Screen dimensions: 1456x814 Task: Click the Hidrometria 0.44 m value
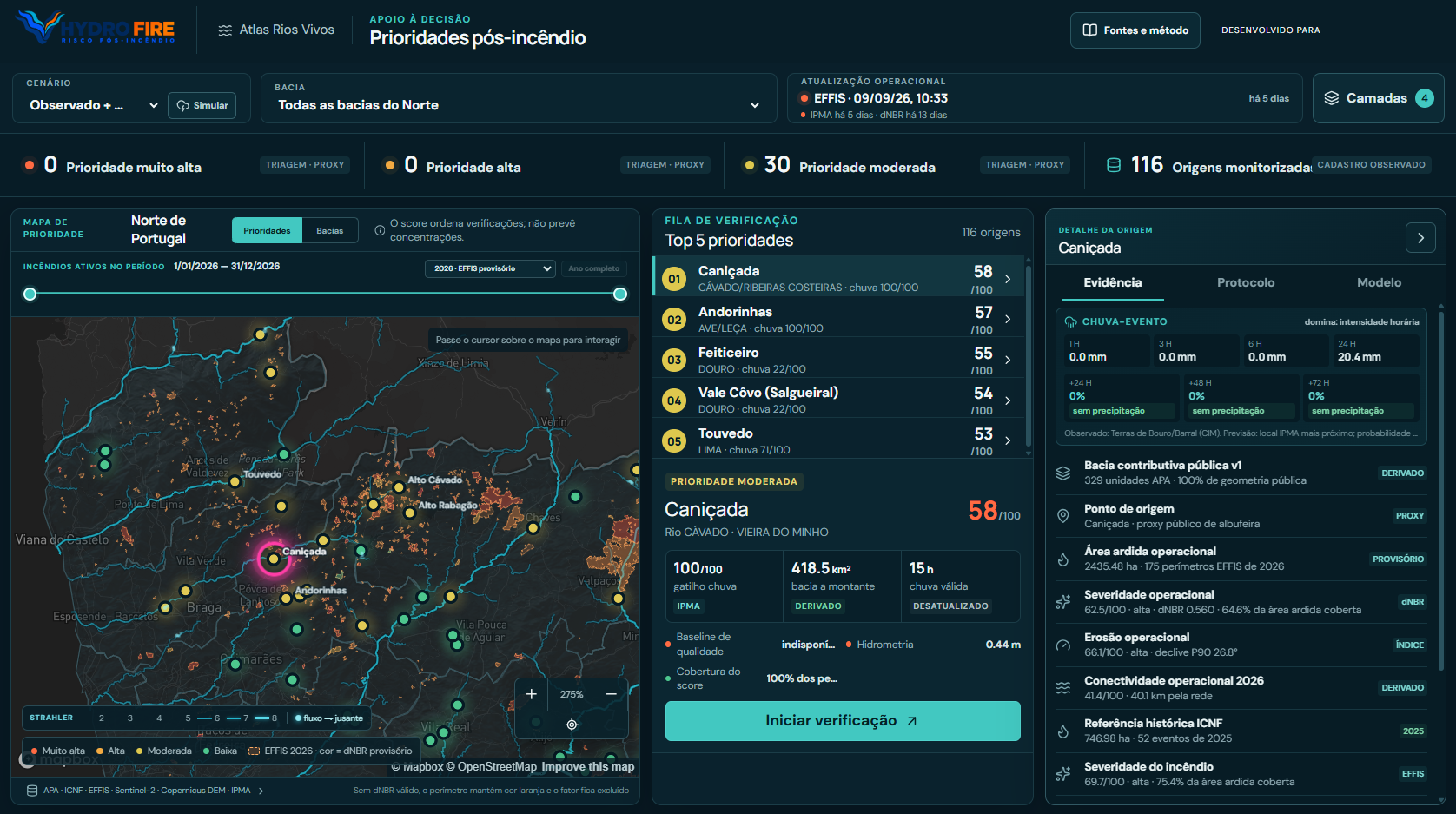click(1003, 645)
